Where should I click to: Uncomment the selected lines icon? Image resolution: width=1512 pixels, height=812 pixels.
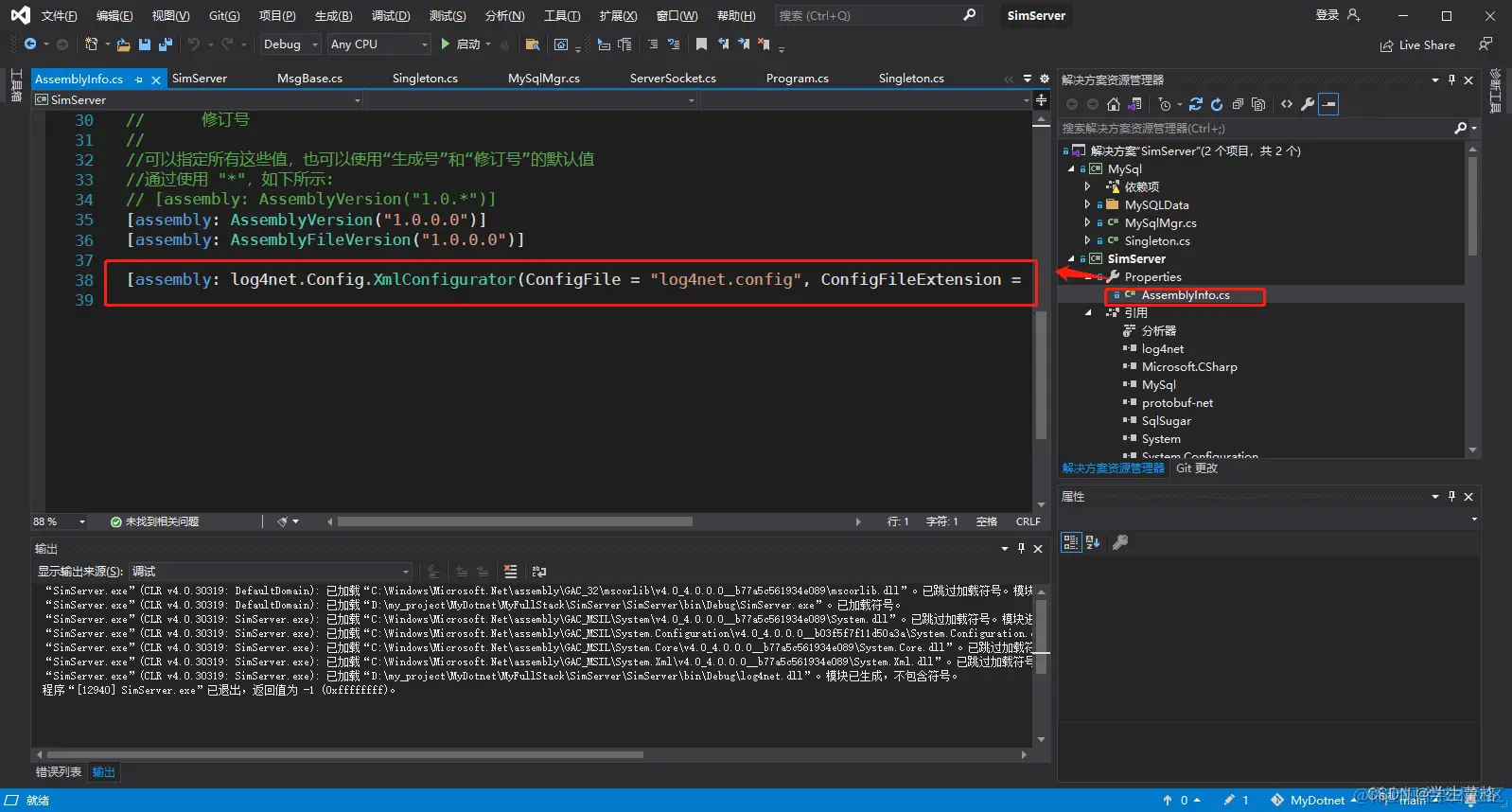tap(674, 44)
